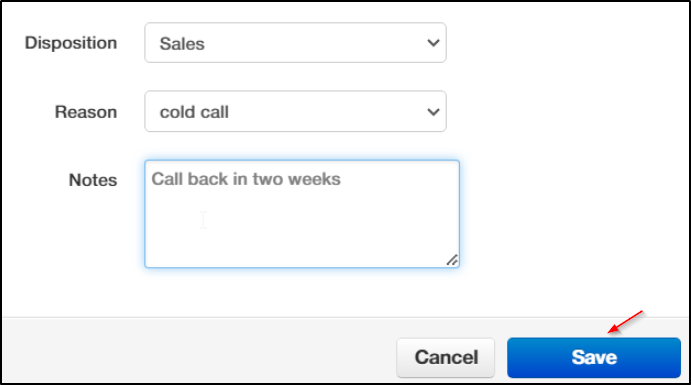Click the blank area right of Notes box
The width and height of the screenshot is (691, 385).
pyautogui.click(x=573, y=214)
